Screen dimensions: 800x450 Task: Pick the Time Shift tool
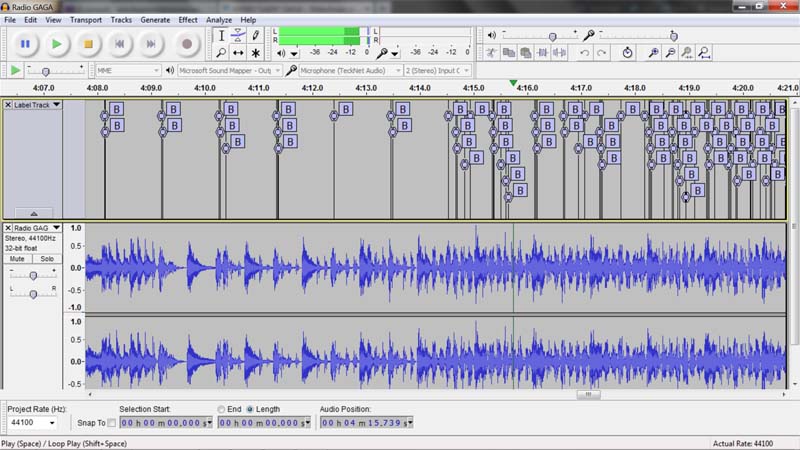click(x=238, y=53)
